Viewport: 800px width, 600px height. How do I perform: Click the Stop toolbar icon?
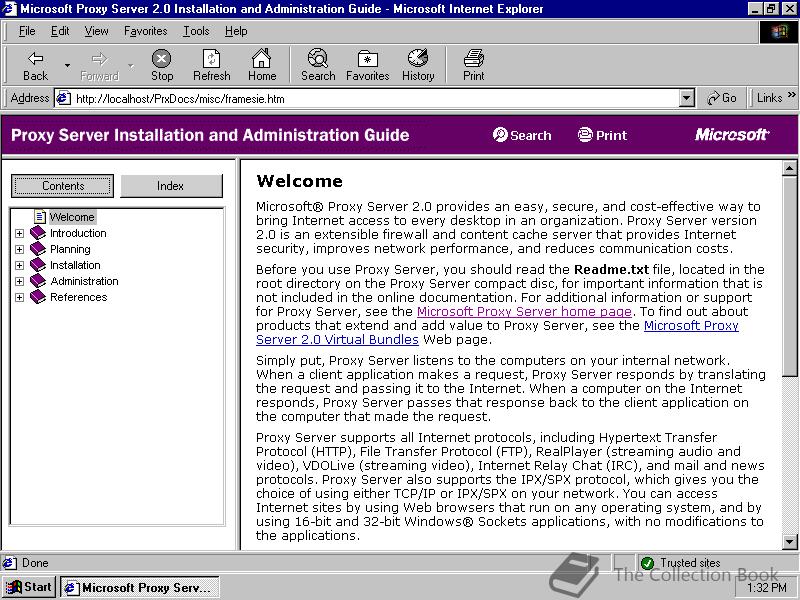pos(162,65)
